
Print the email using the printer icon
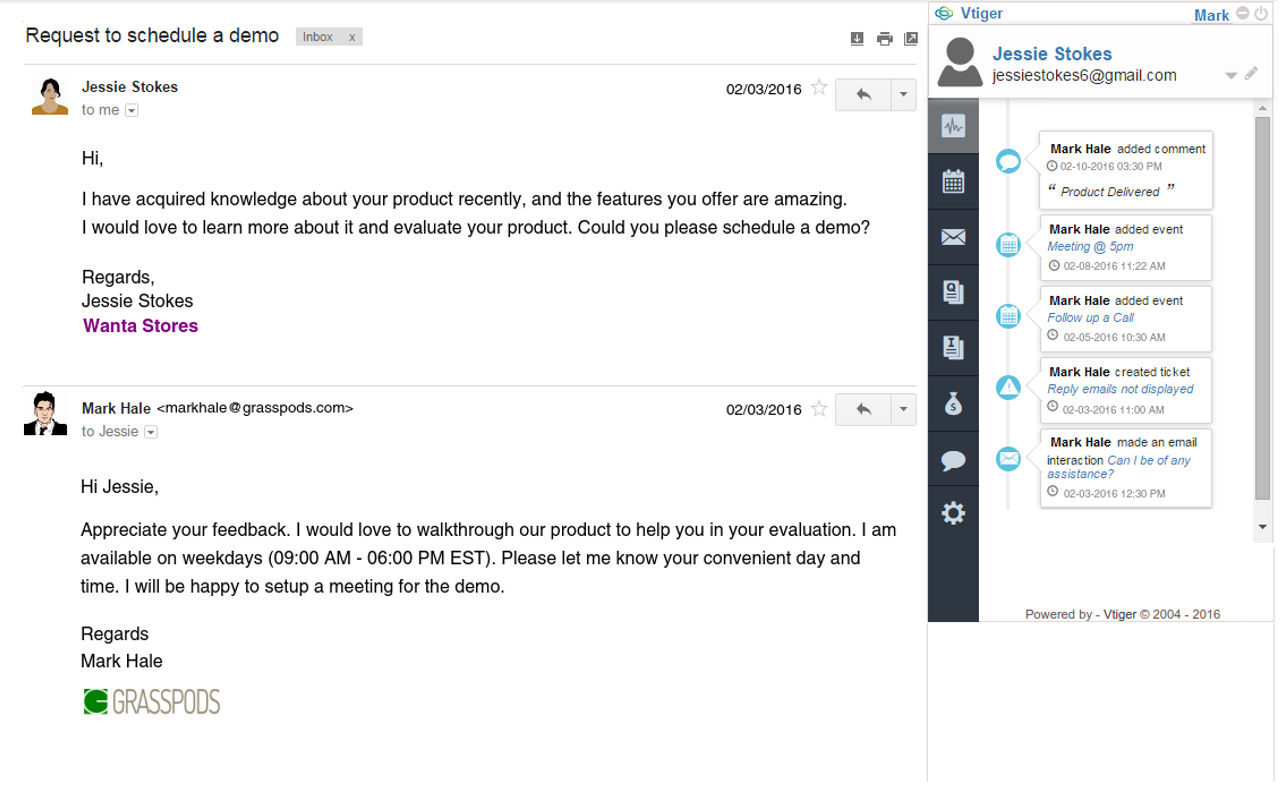pyautogui.click(x=884, y=37)
